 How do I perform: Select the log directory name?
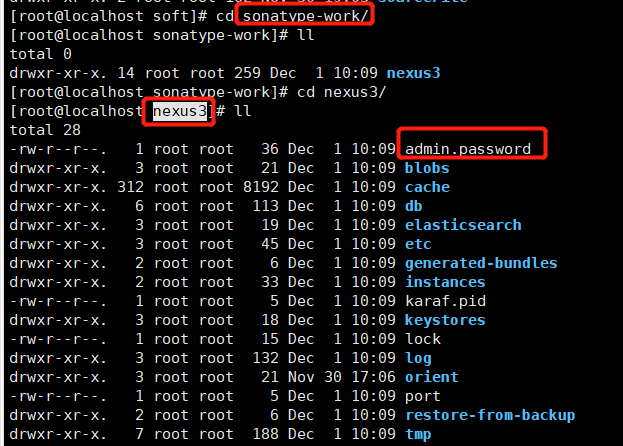pos(418,358)
